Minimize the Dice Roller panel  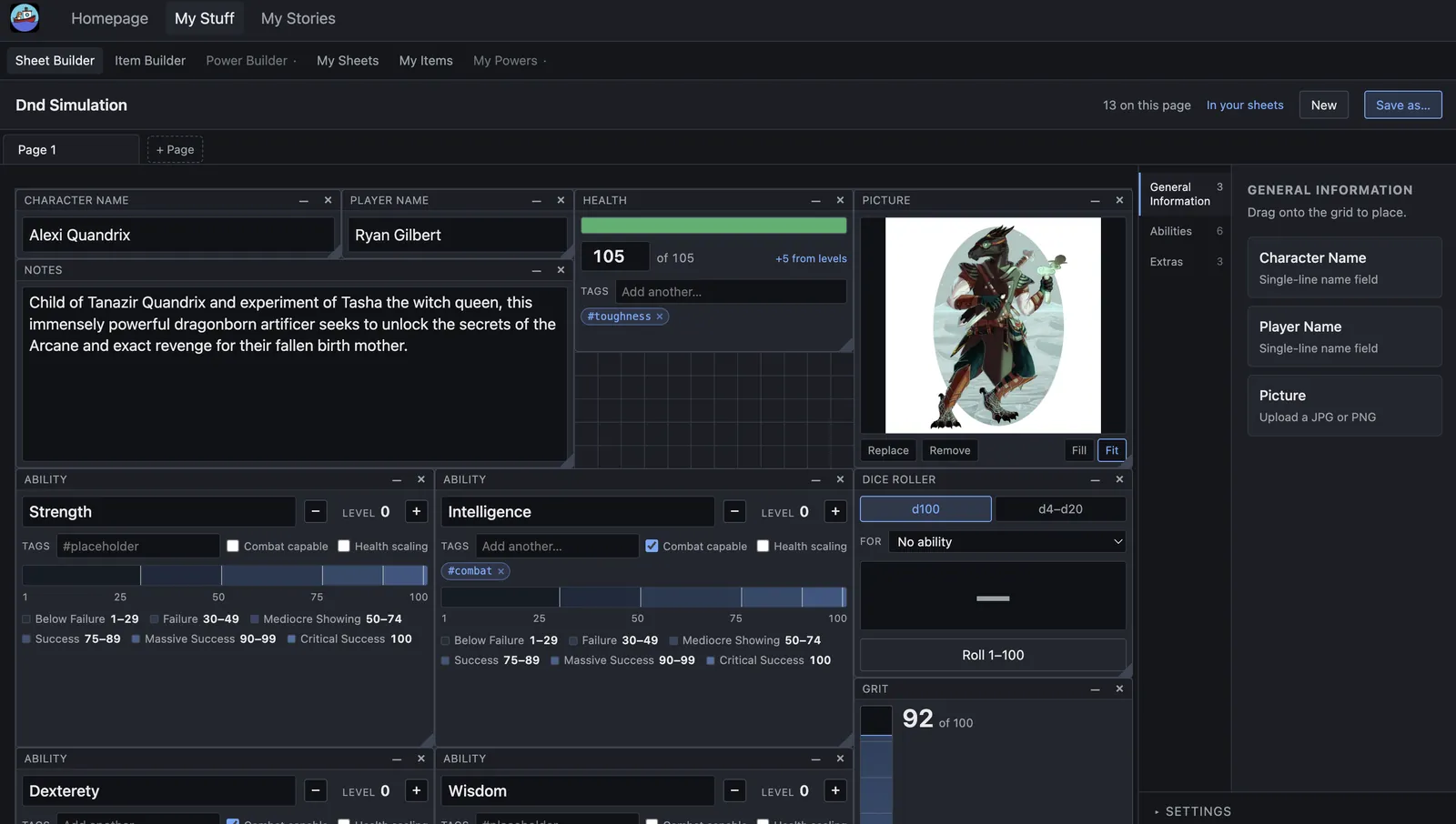[1096, 479]
